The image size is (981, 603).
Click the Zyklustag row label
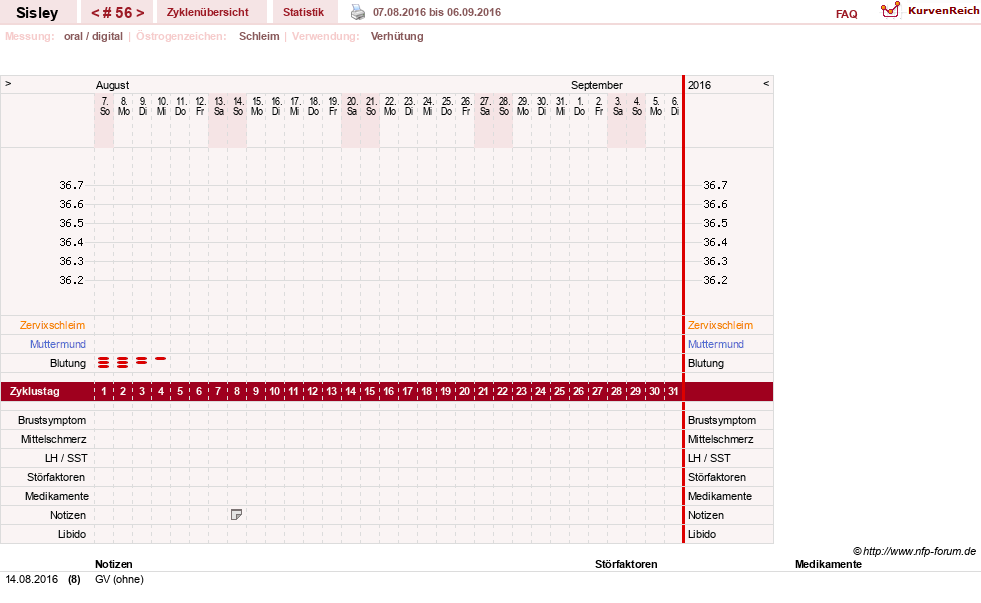[34, 392]
